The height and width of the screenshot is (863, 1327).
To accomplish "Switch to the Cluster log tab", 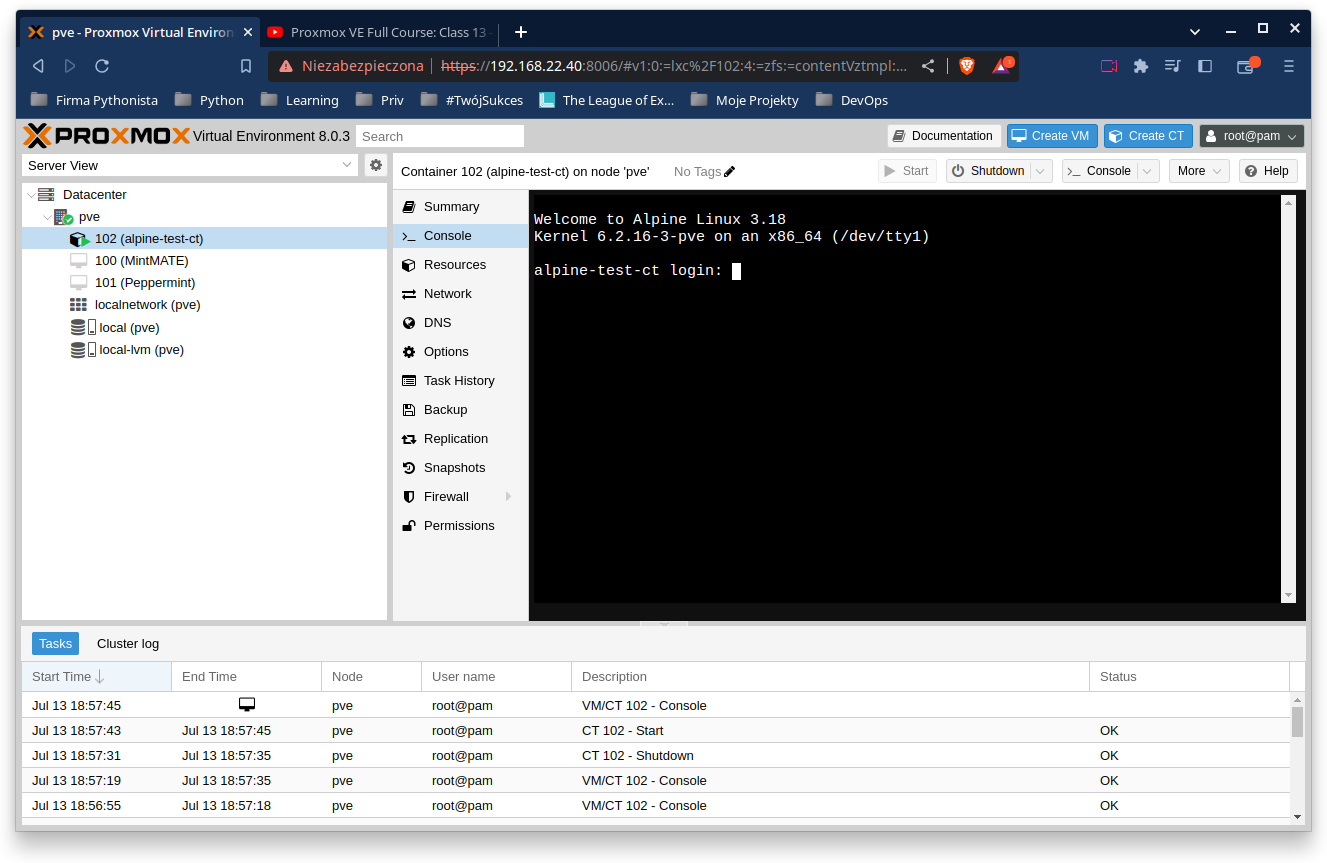I will pos(127,643).
